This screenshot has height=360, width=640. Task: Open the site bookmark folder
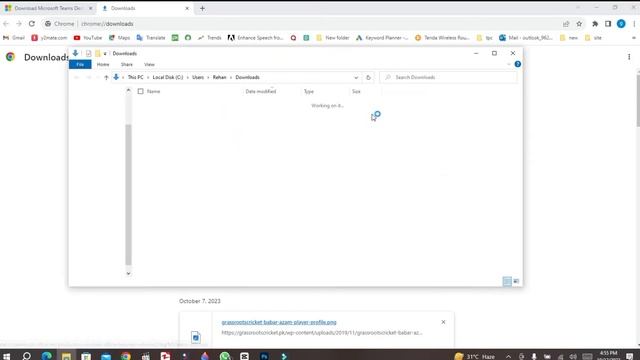593,38
